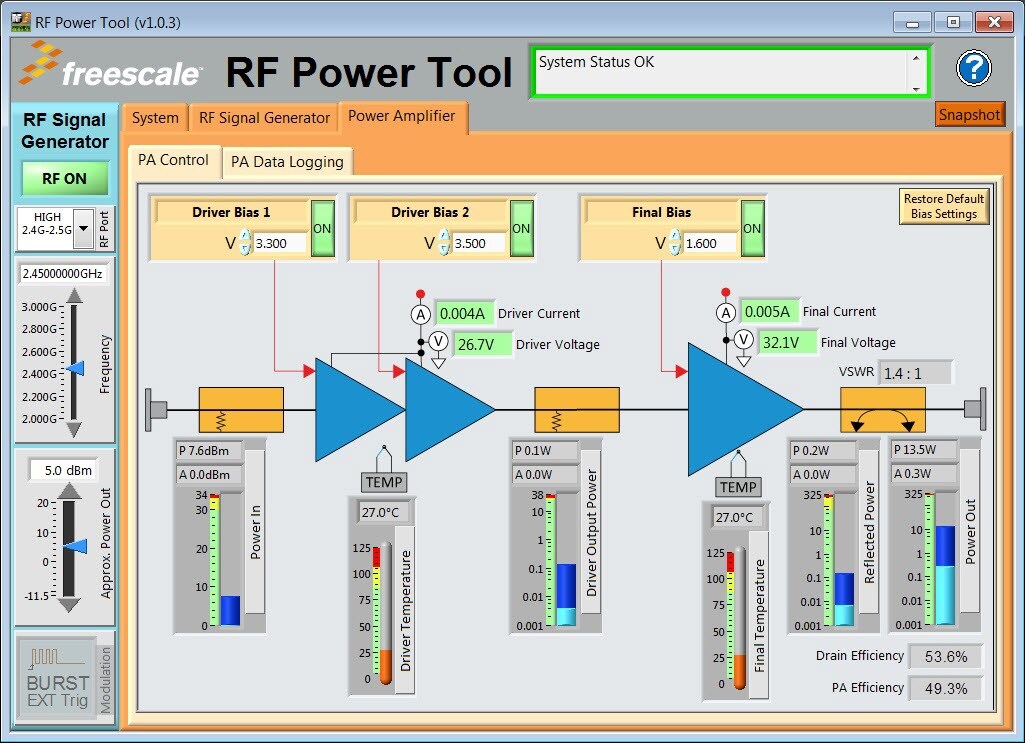The width and height of the screenshot is (1025, 743).
Task: Click Restore Default Bias Settings button
Action: 943,206
